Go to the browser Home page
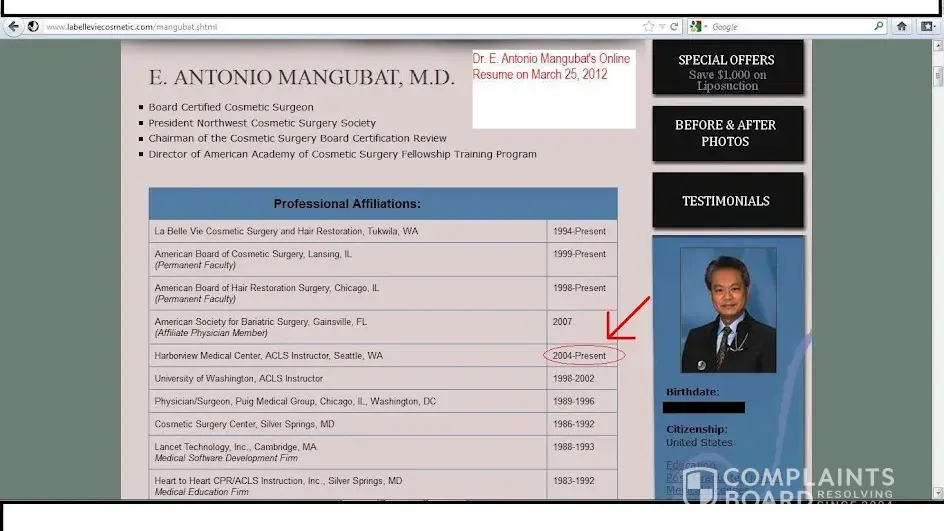Screen dimensions: 944x531 click(x=902, y=27)
